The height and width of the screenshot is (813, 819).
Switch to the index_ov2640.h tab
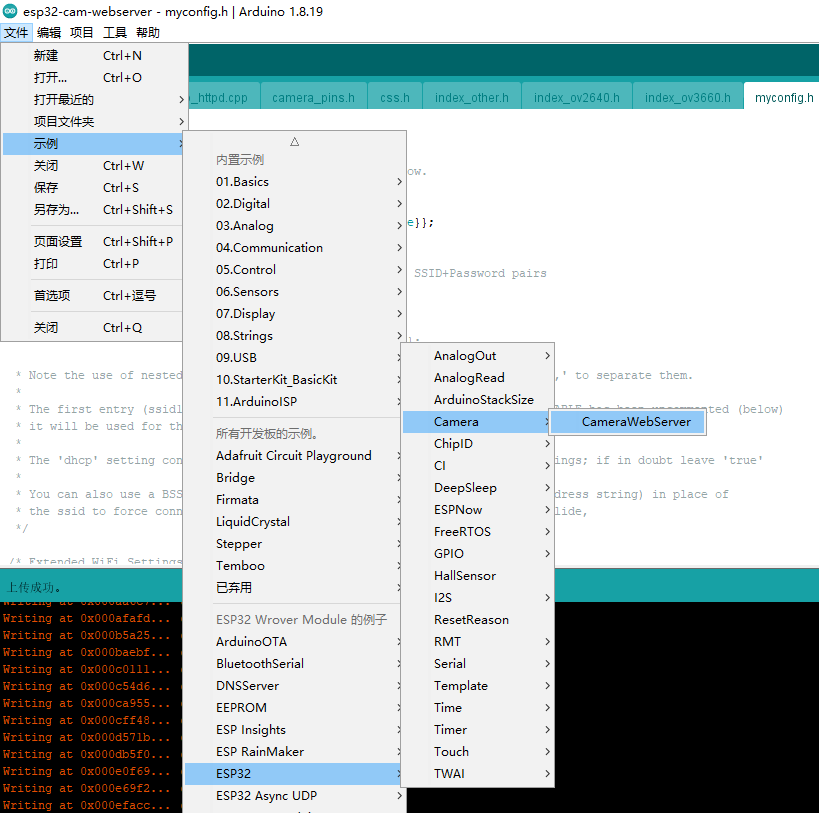coord(576,97)
